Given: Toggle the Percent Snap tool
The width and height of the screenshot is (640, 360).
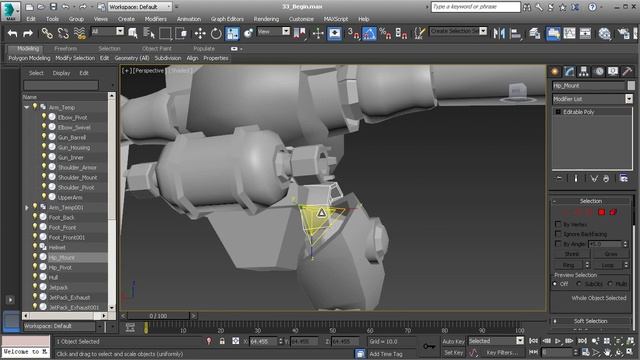Looking at the screenshot, I should point(385,33).
